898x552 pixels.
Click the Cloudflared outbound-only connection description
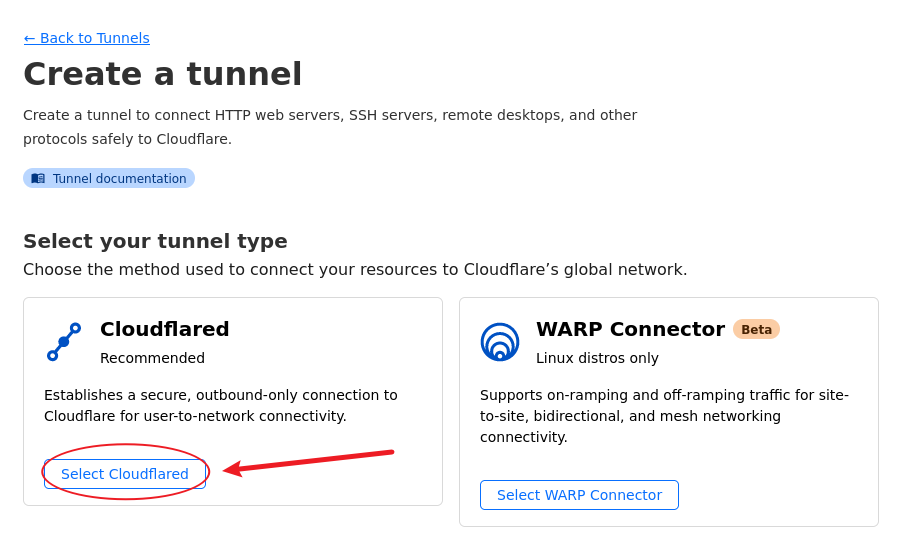221,405
